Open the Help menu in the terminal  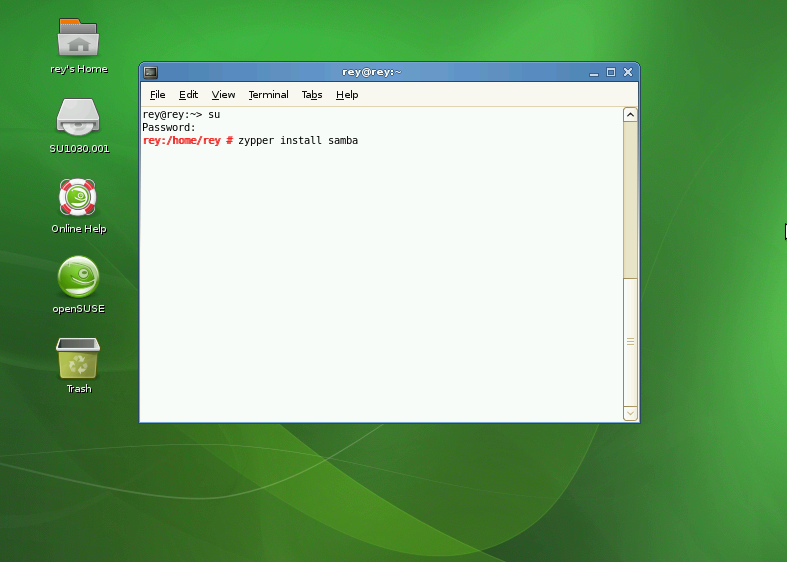point(347,95)
